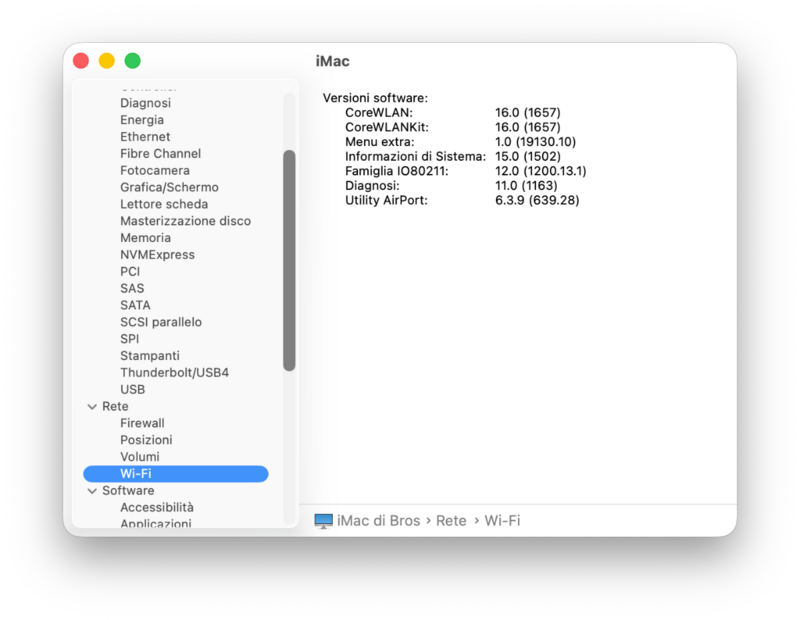Select Diagnosi in the sidebar
The width and height of the screenshot is (800, 620).
pyautogui.click(x=145, y=103)
